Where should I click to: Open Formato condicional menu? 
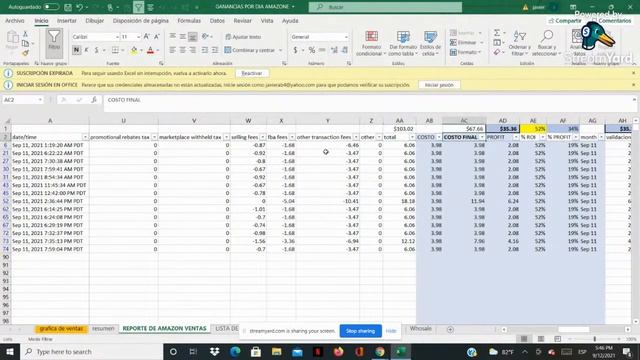[x=371, y=43]
